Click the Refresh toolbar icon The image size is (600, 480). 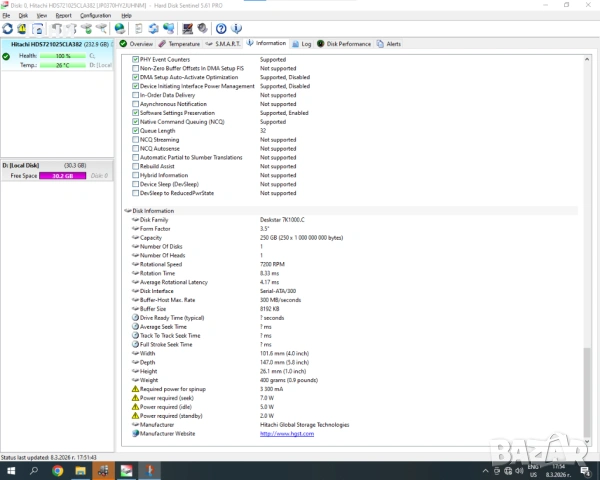click(8, 29)
